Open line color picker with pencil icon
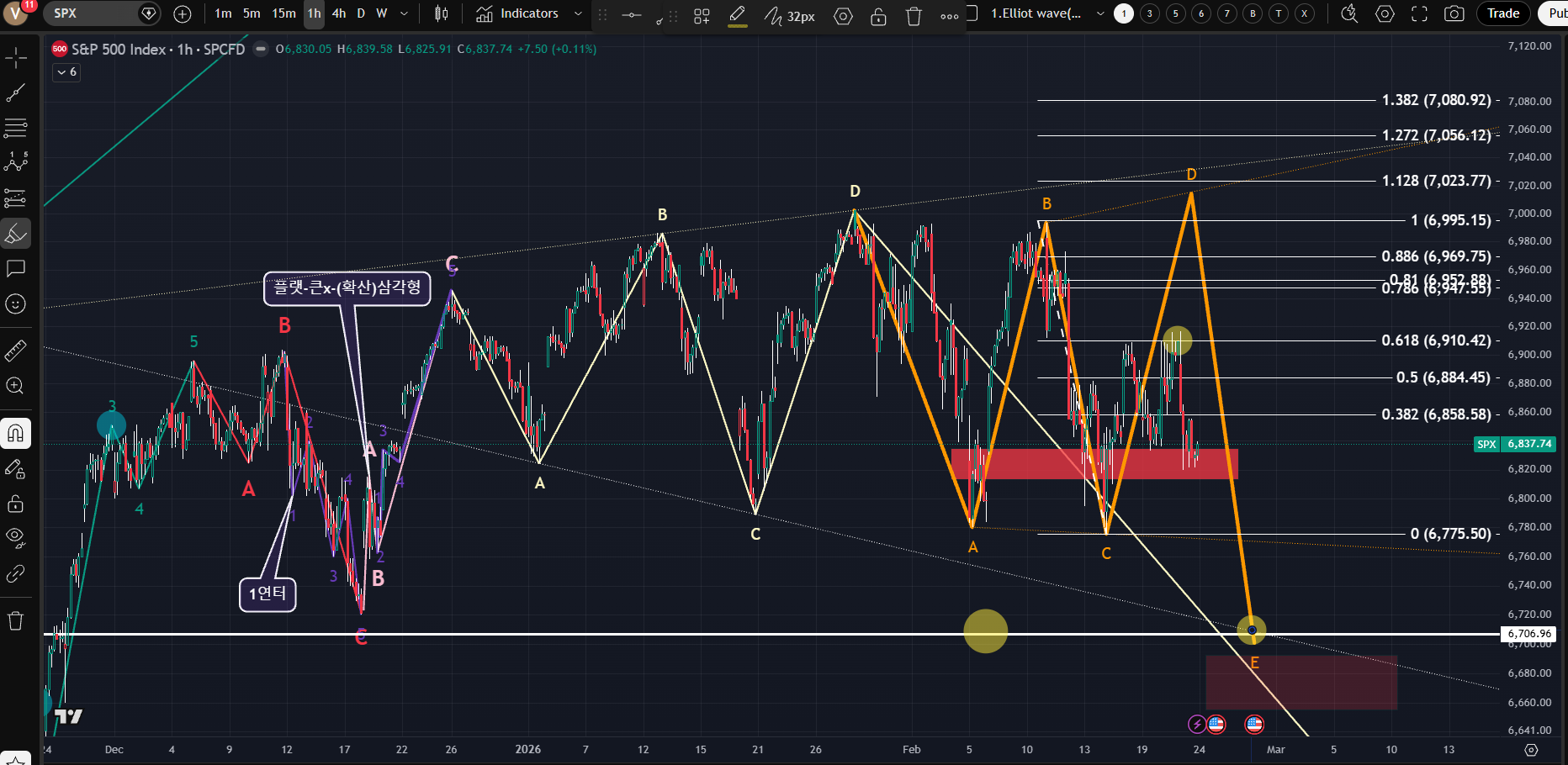The image size is (1568, 765). [x=737, y=14]
